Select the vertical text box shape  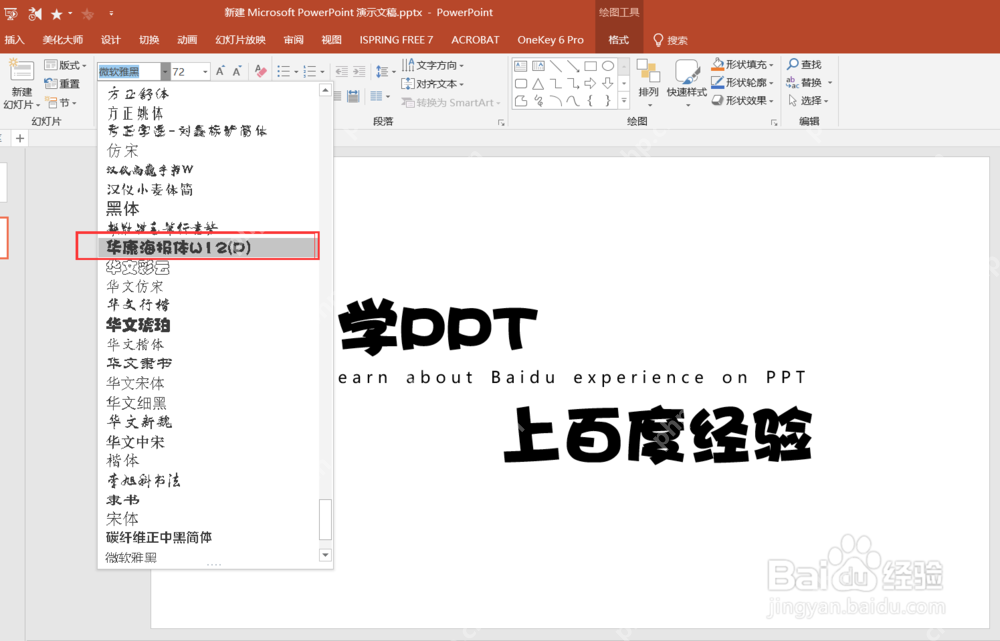point(538,66)
